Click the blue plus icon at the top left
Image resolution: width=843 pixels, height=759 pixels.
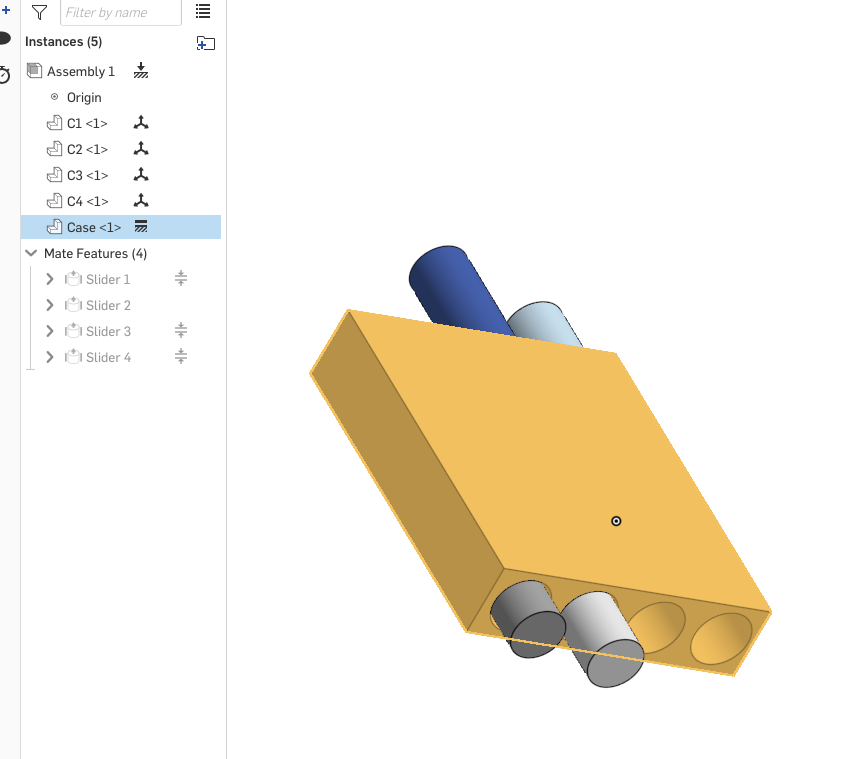pos(6,10)
